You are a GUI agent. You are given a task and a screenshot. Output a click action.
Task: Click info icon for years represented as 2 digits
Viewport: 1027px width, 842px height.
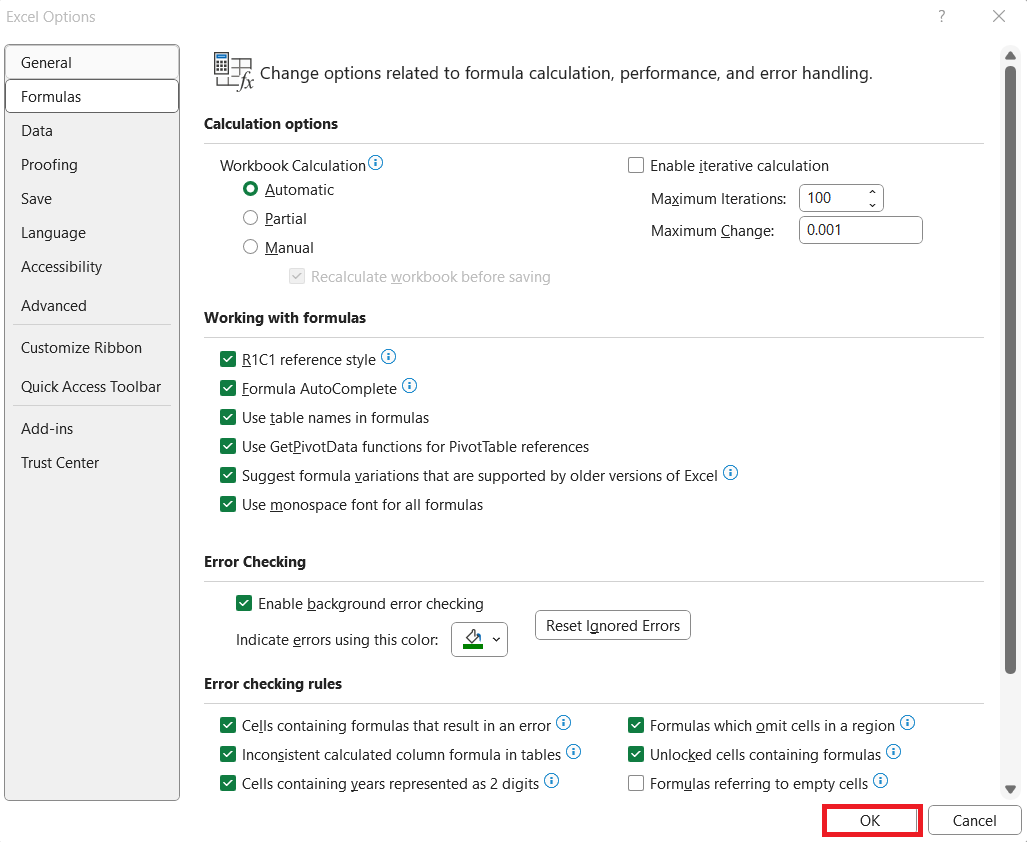pyautogui.click(x=551, y=780)
